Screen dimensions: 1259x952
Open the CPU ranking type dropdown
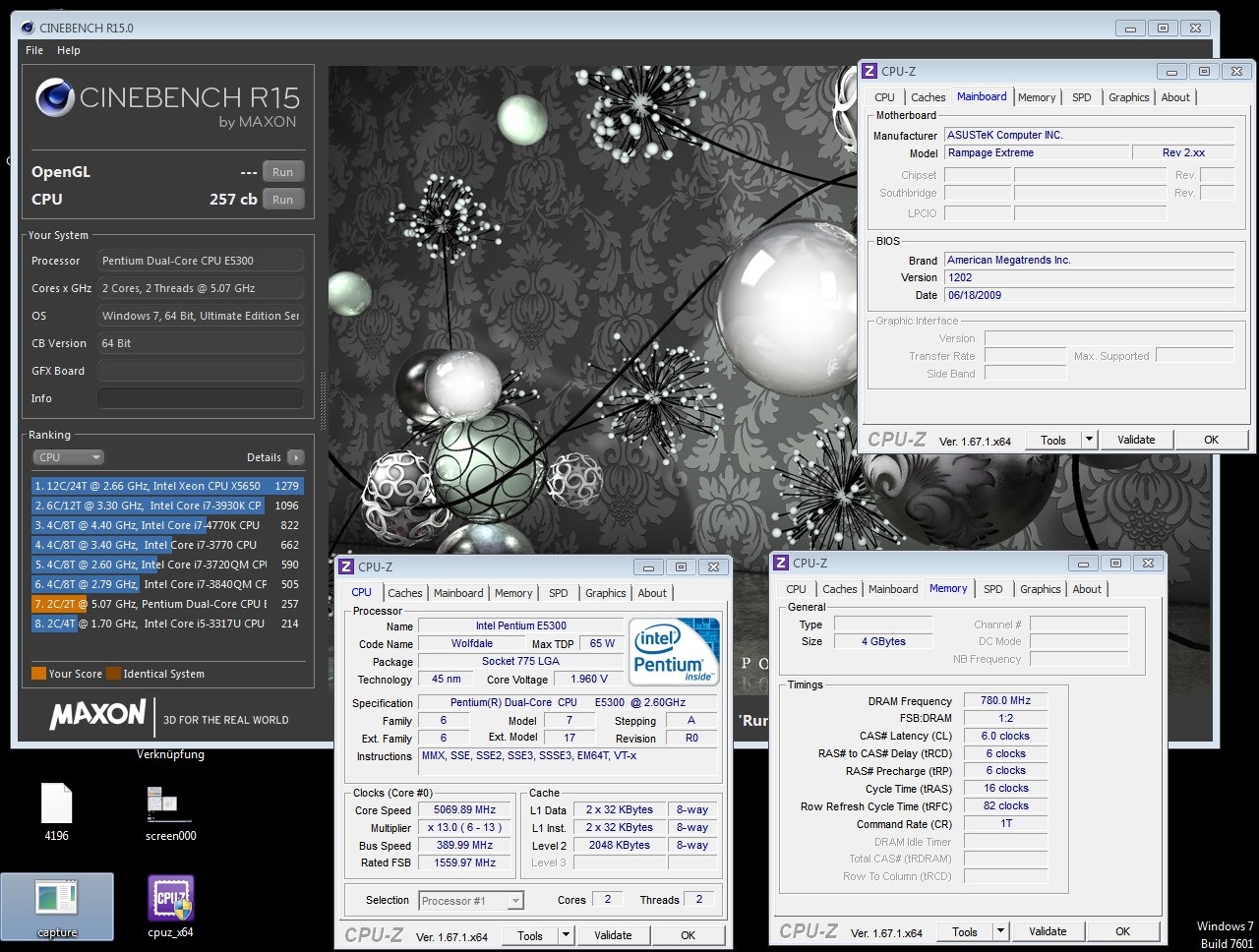pos(68,457)
